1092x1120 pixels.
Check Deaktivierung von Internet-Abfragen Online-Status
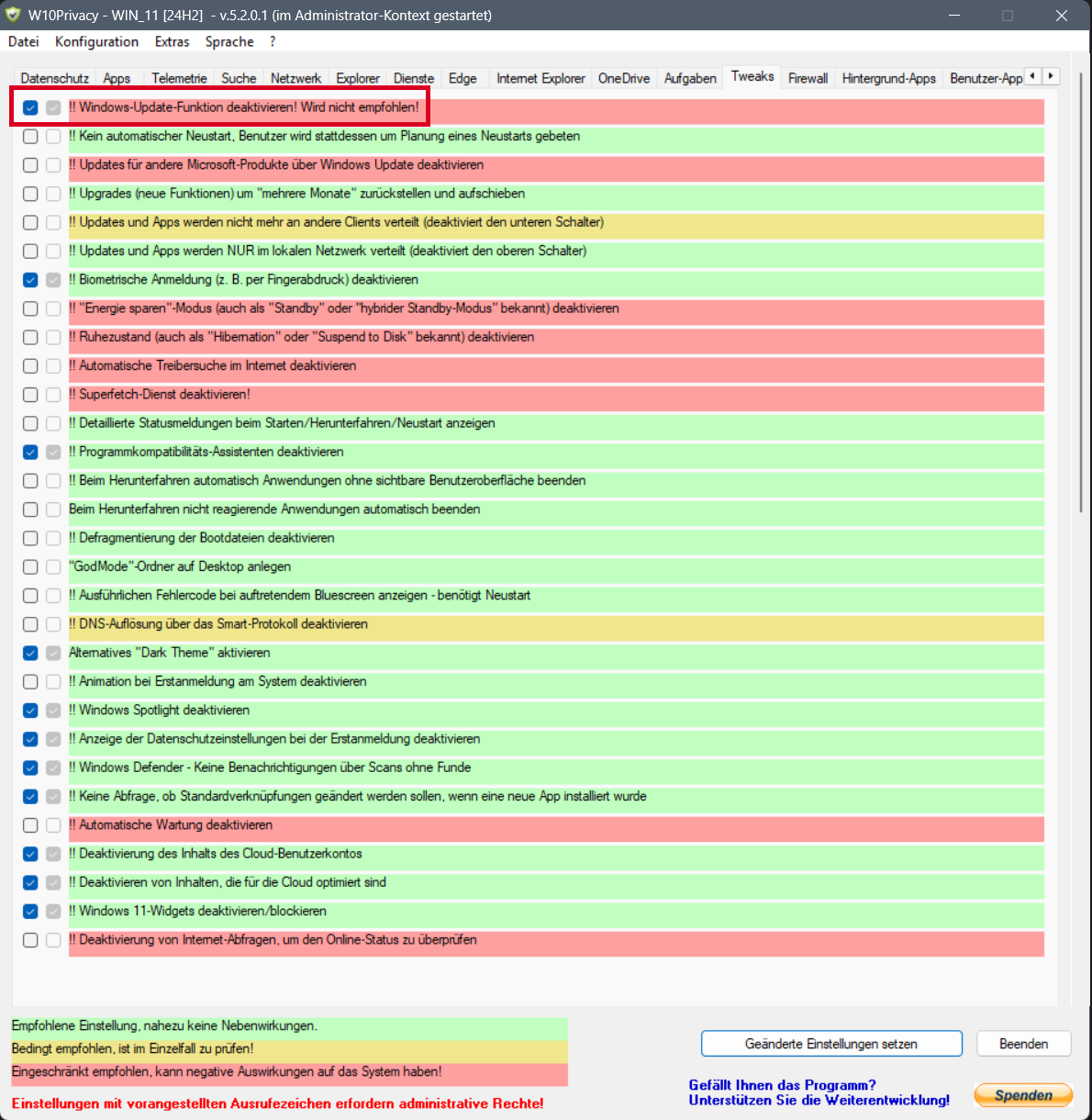point(30,940)
